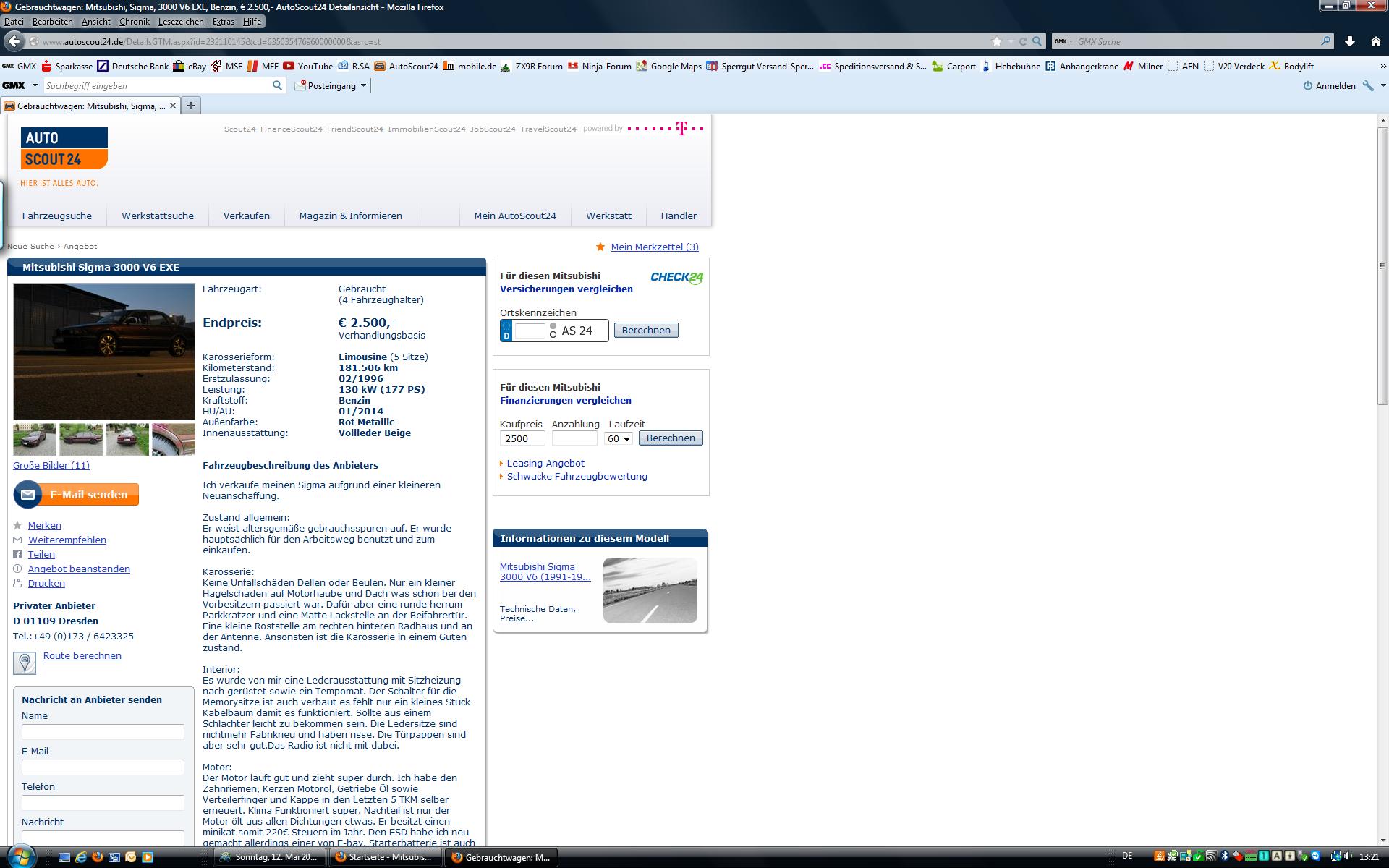The image size is (1389, 868).
Task: Open the Große Bilder (11) link
Action: [x=51, y=465]
